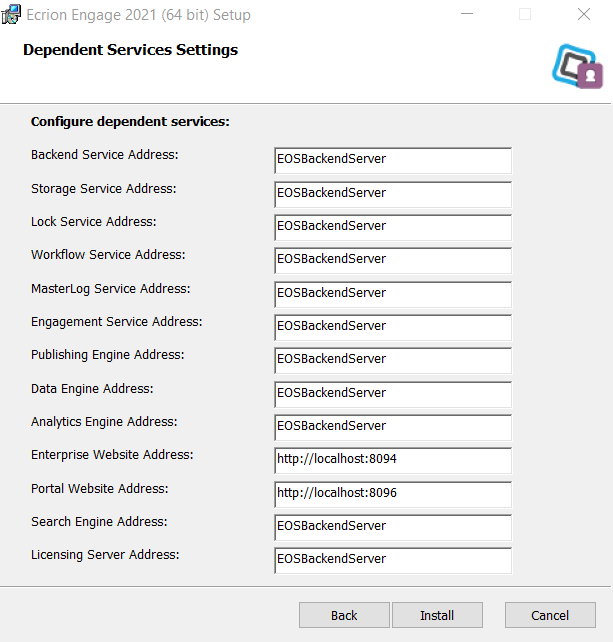613x642 pixels.
Task: Click the 'Data Engine Address:' label
Action: (x=92, y=389)
